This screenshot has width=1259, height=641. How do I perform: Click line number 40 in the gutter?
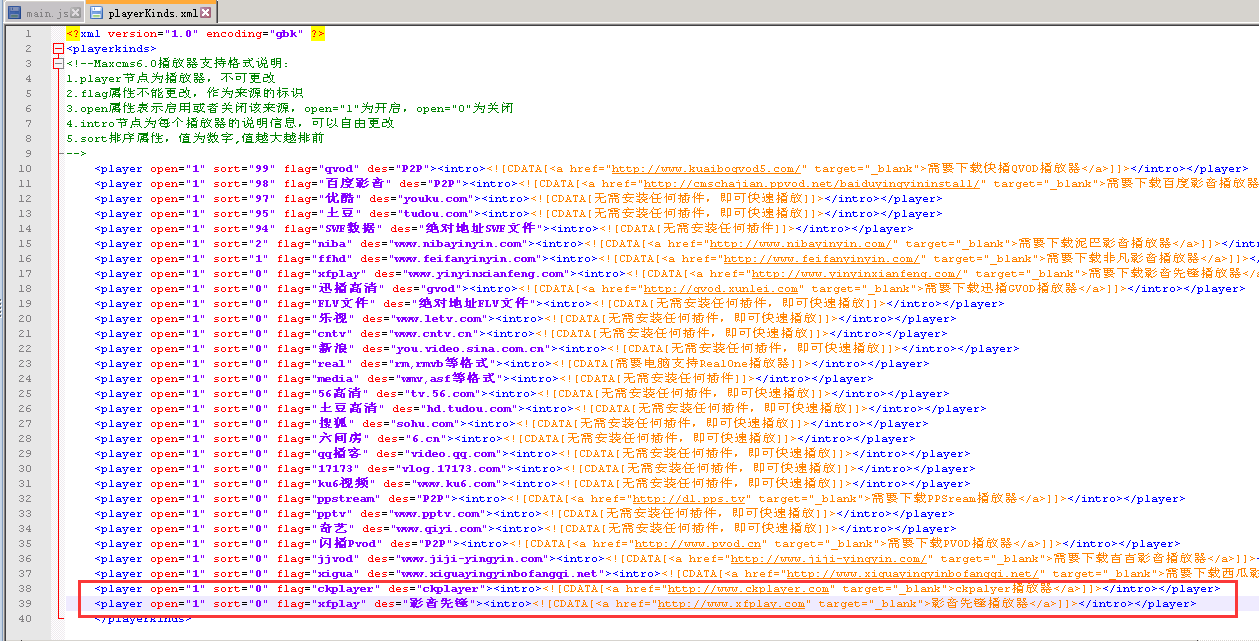26,619
